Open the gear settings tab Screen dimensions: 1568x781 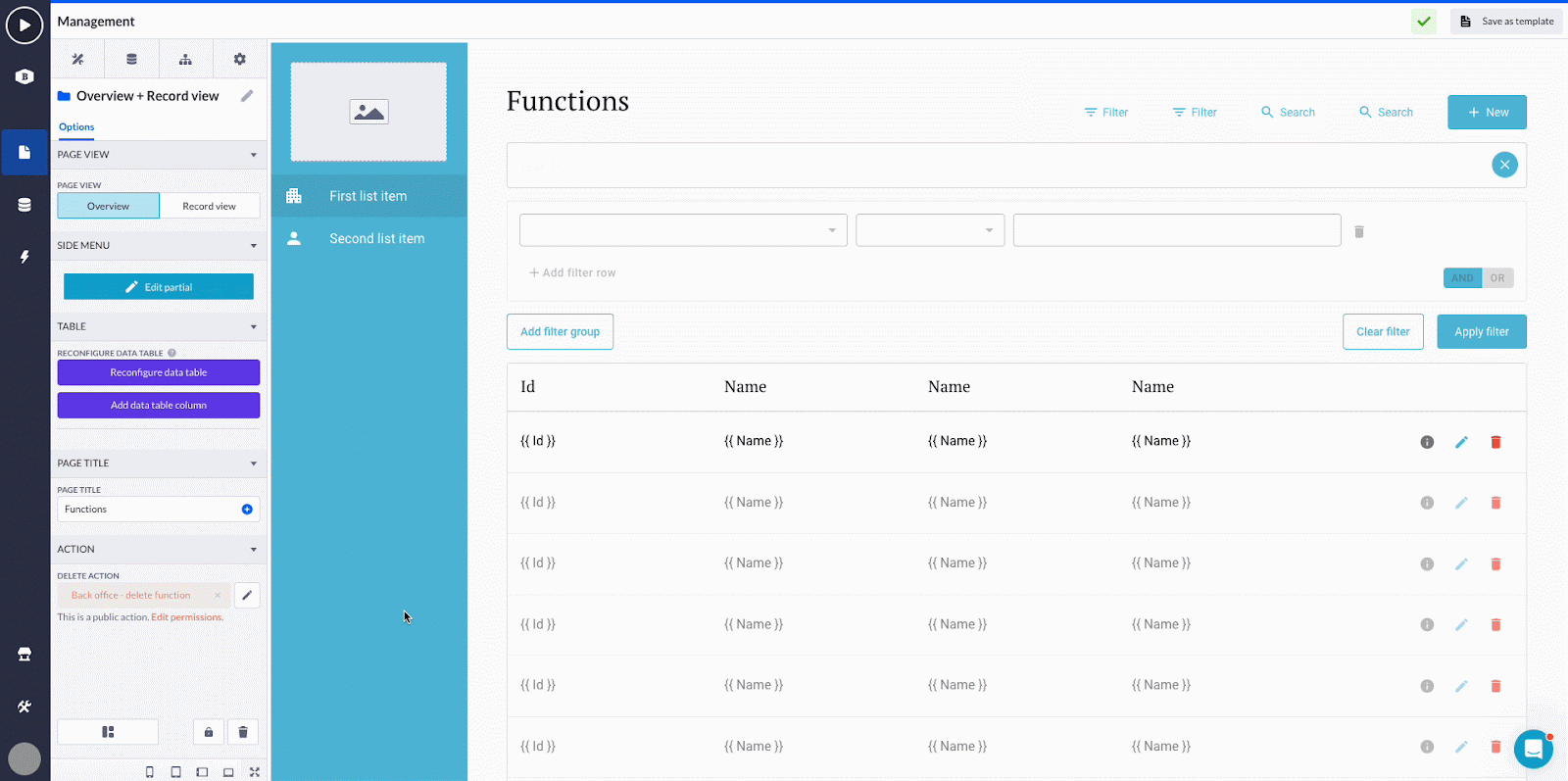click(239, 59)
